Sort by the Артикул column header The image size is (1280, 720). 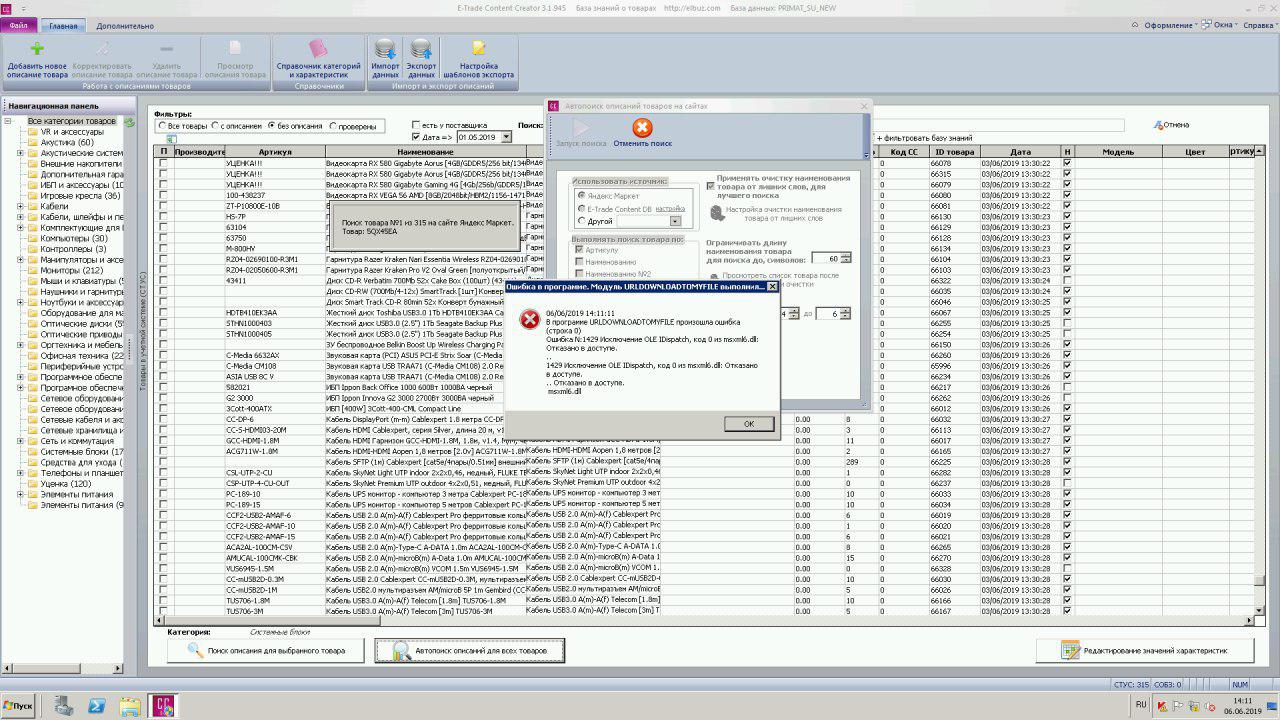click(x=275, y=152)
